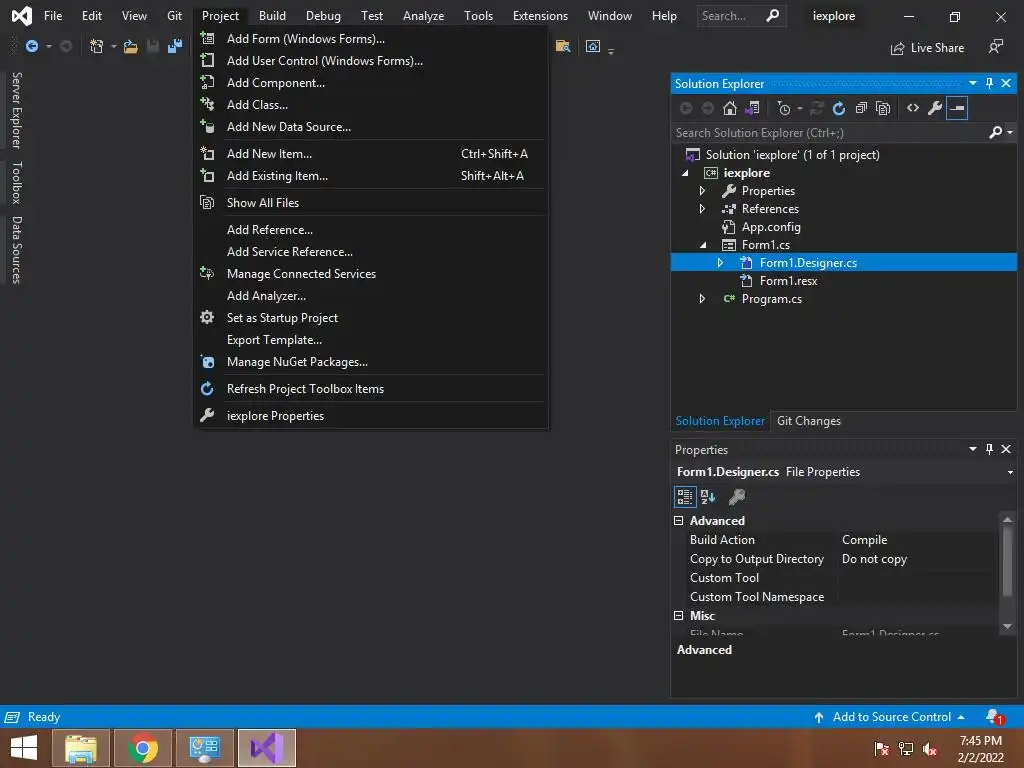Toggle Show All Files in Solution Explorer toolbar
The image size is (1024, 768).
click(883, 108)
